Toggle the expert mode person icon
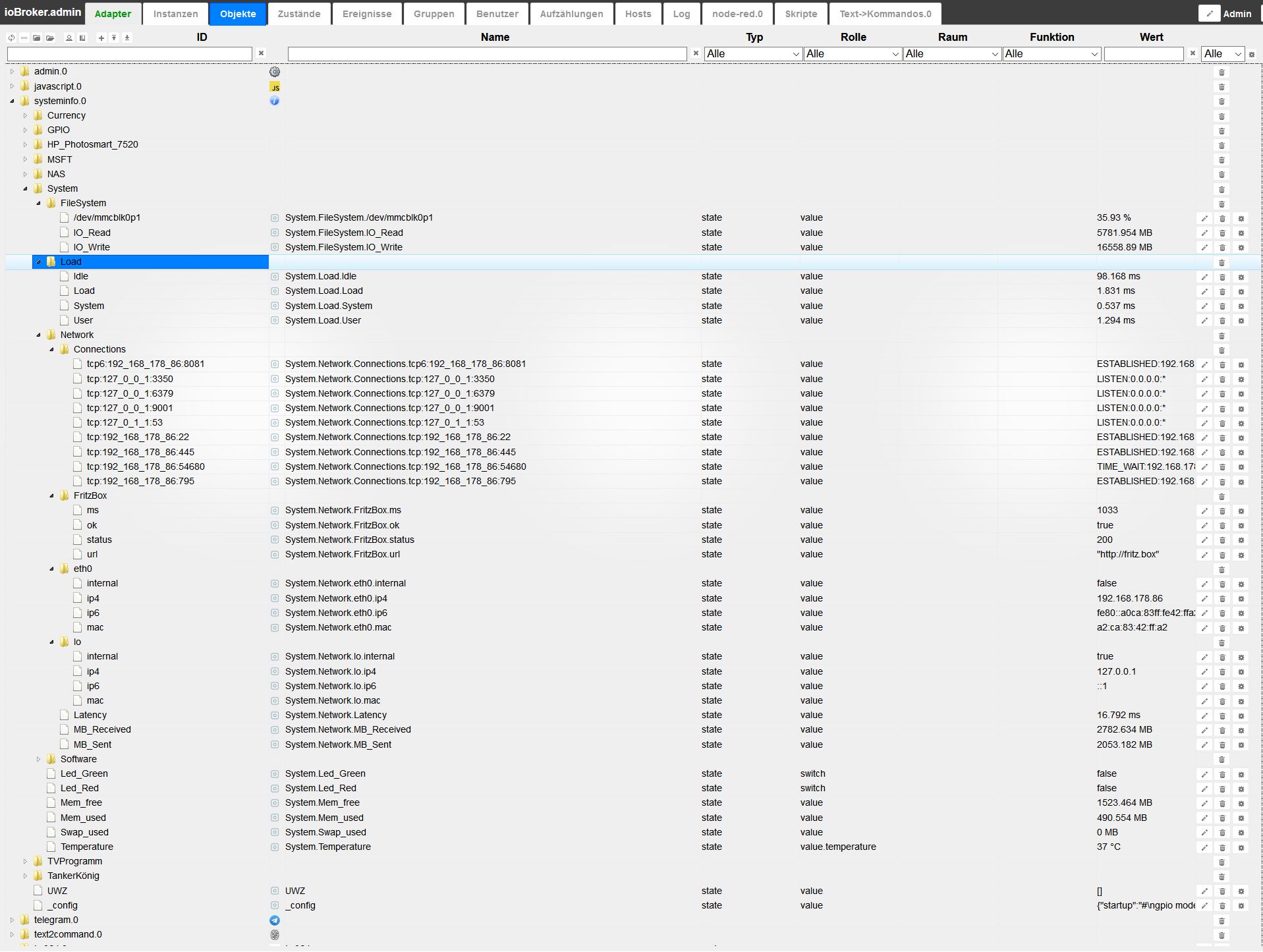 tap(69, 38)
